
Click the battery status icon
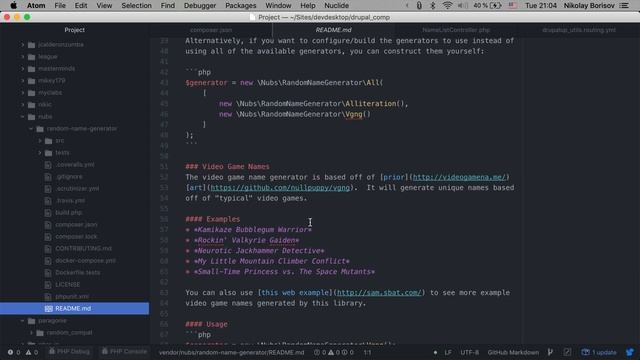coord(496,5)
